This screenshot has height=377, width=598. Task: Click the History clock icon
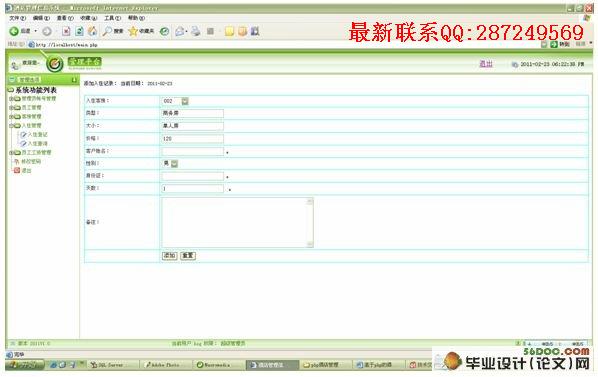click(x=164, y=31)
